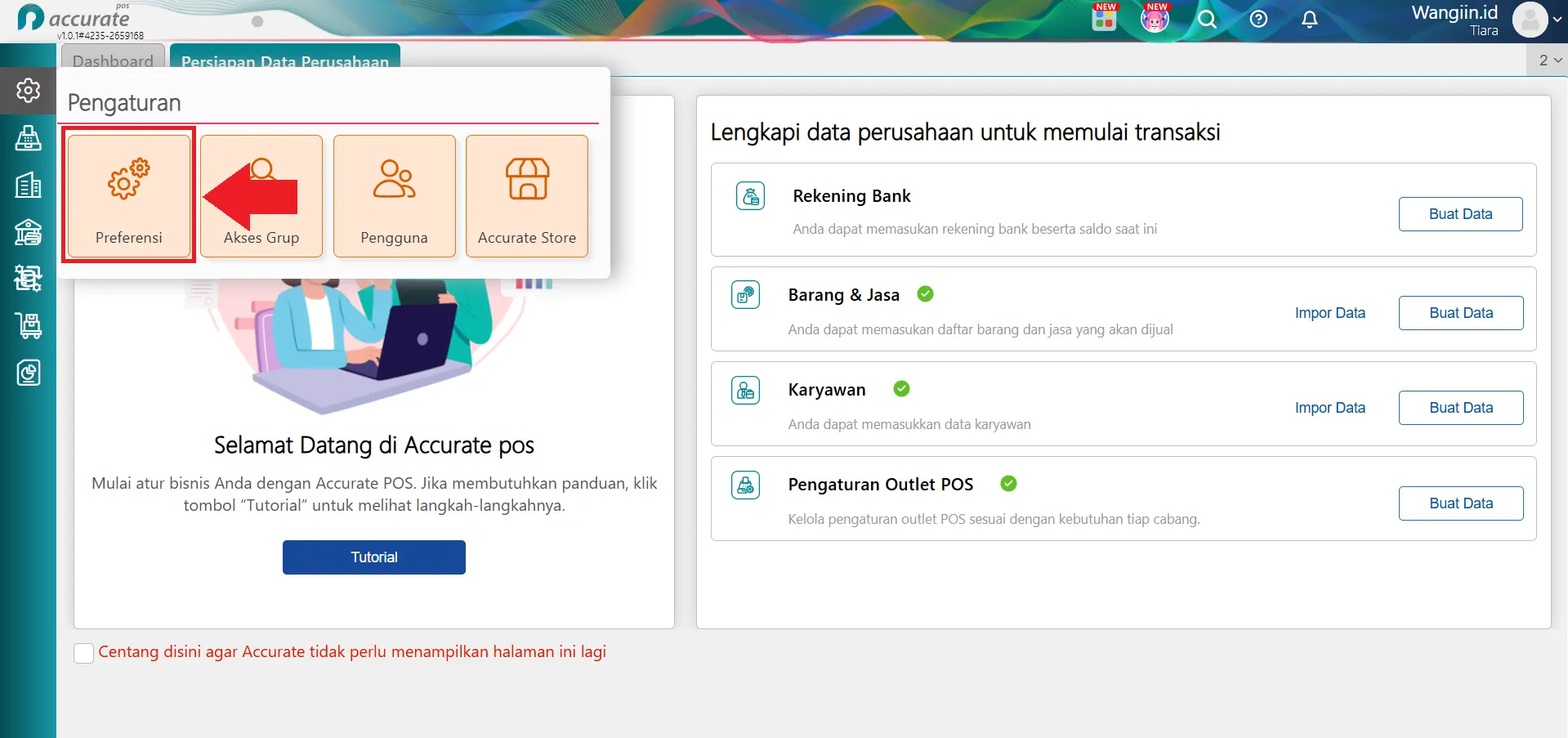The width and height of the screenshot is (1568, 738).
Task: Click the red Centang disini label text
Action: tap(352, 652)
